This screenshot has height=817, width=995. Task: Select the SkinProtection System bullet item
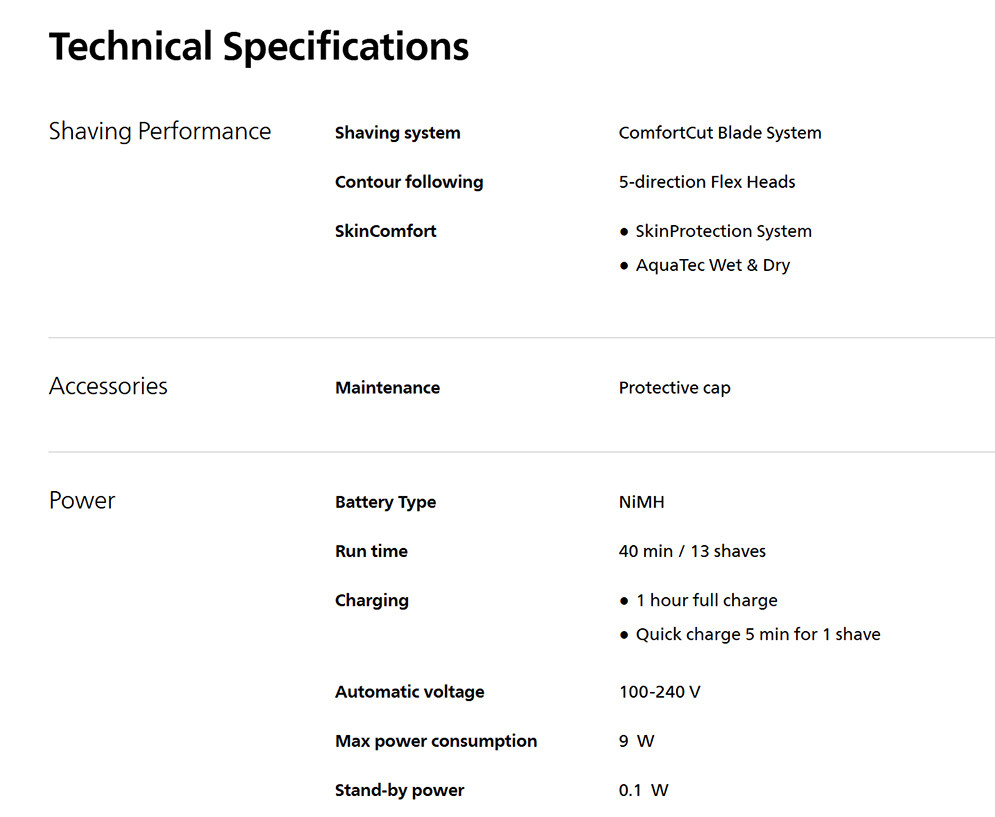tap(723, 231)
